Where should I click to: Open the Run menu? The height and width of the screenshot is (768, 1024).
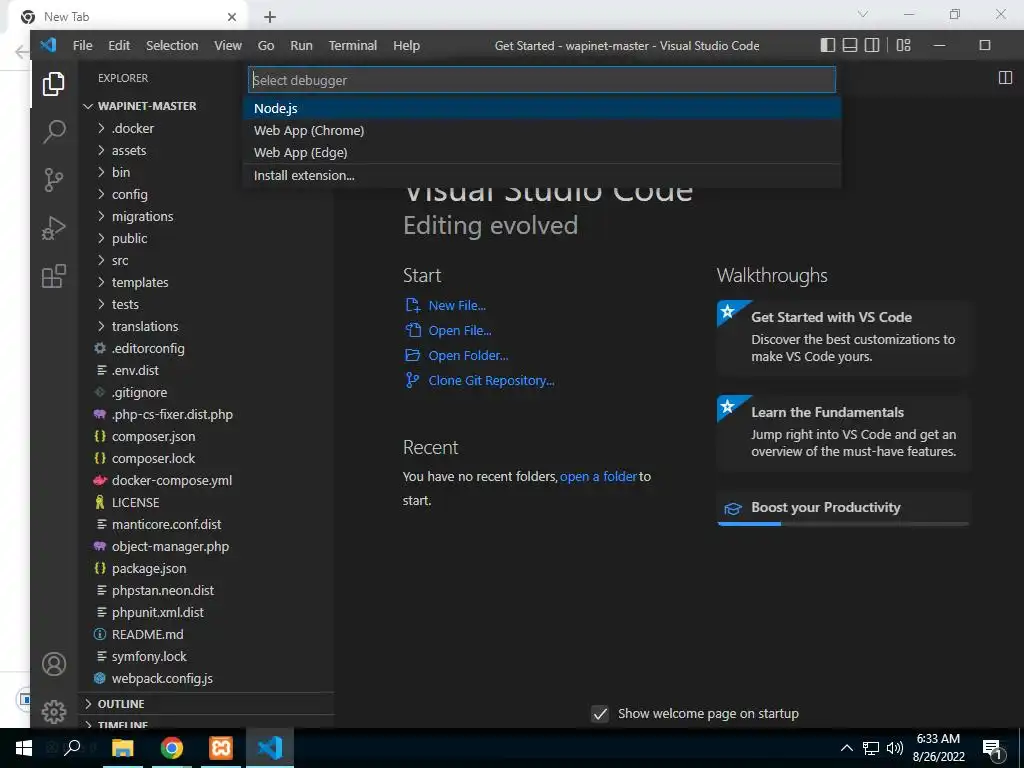pos(301,45)
